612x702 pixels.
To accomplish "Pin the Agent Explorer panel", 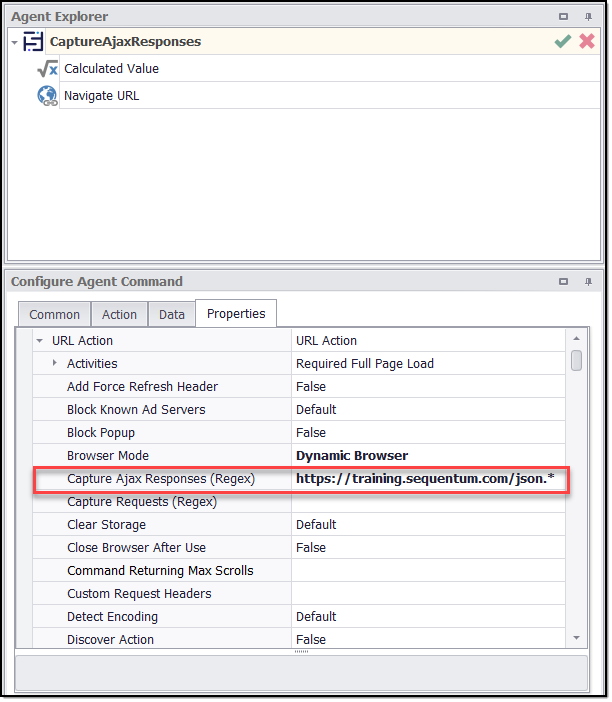I will (588, 17).
